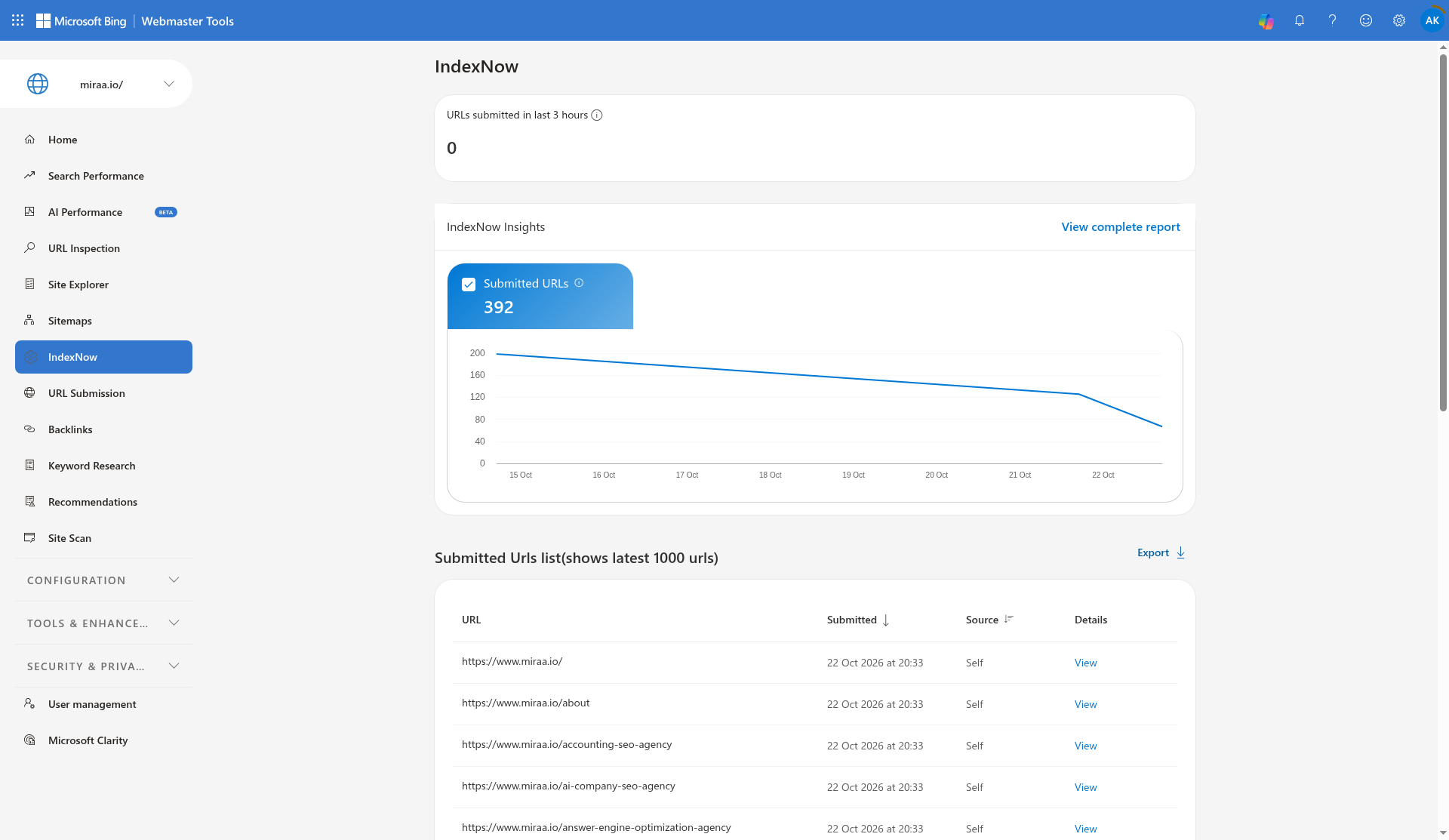The width and height of the screenshot is (1449, 840).
Task: Click the info icon next to Submitted URLs
Action: coord(579,283)
